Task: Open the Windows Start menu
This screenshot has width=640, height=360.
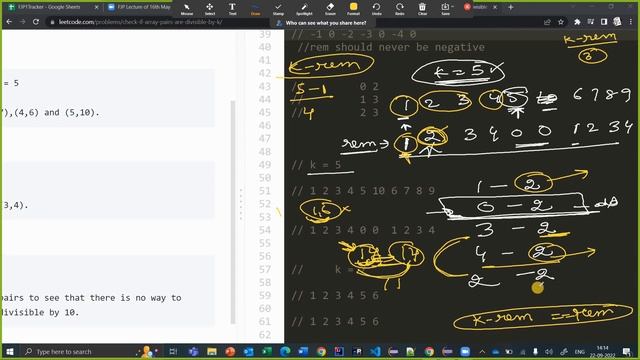Action: (10, 351)
